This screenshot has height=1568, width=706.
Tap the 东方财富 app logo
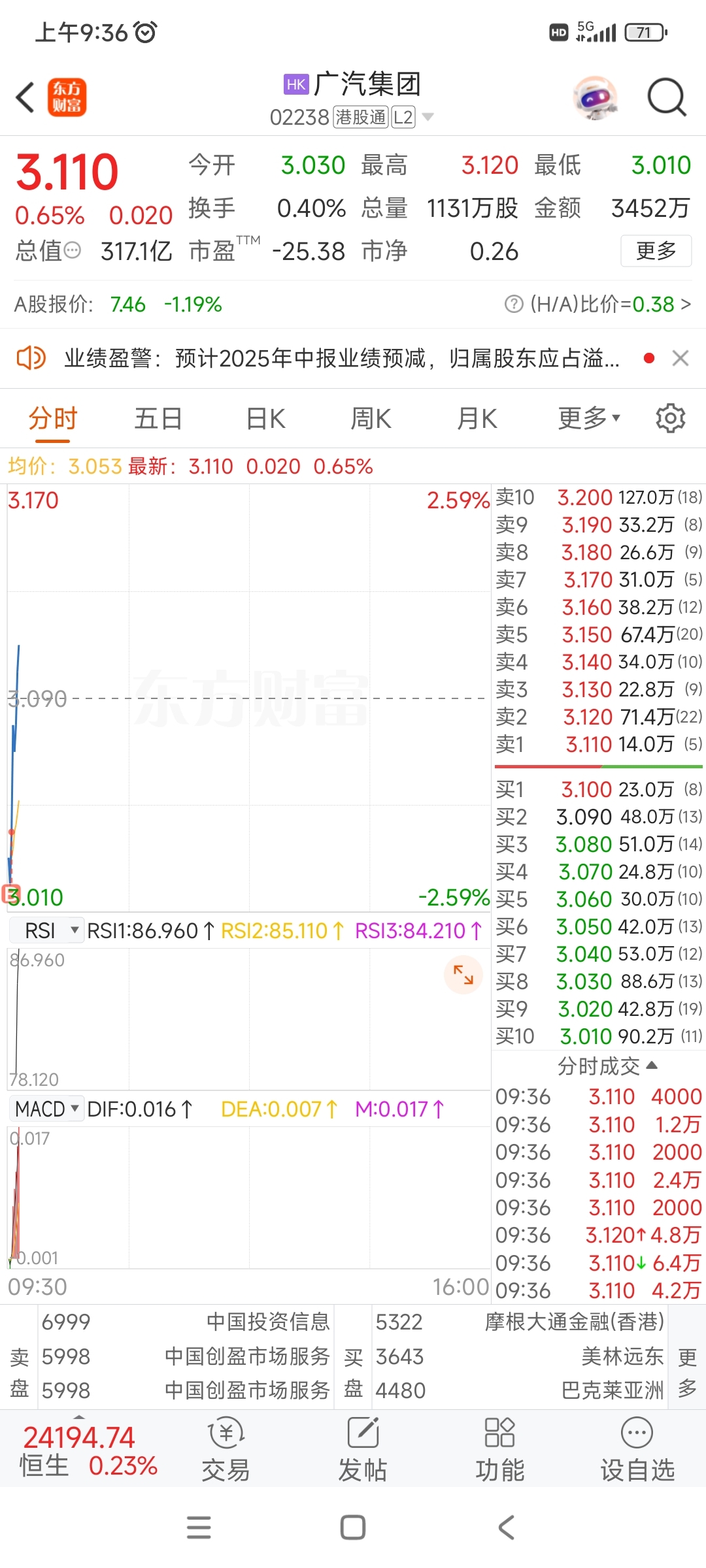67,98
